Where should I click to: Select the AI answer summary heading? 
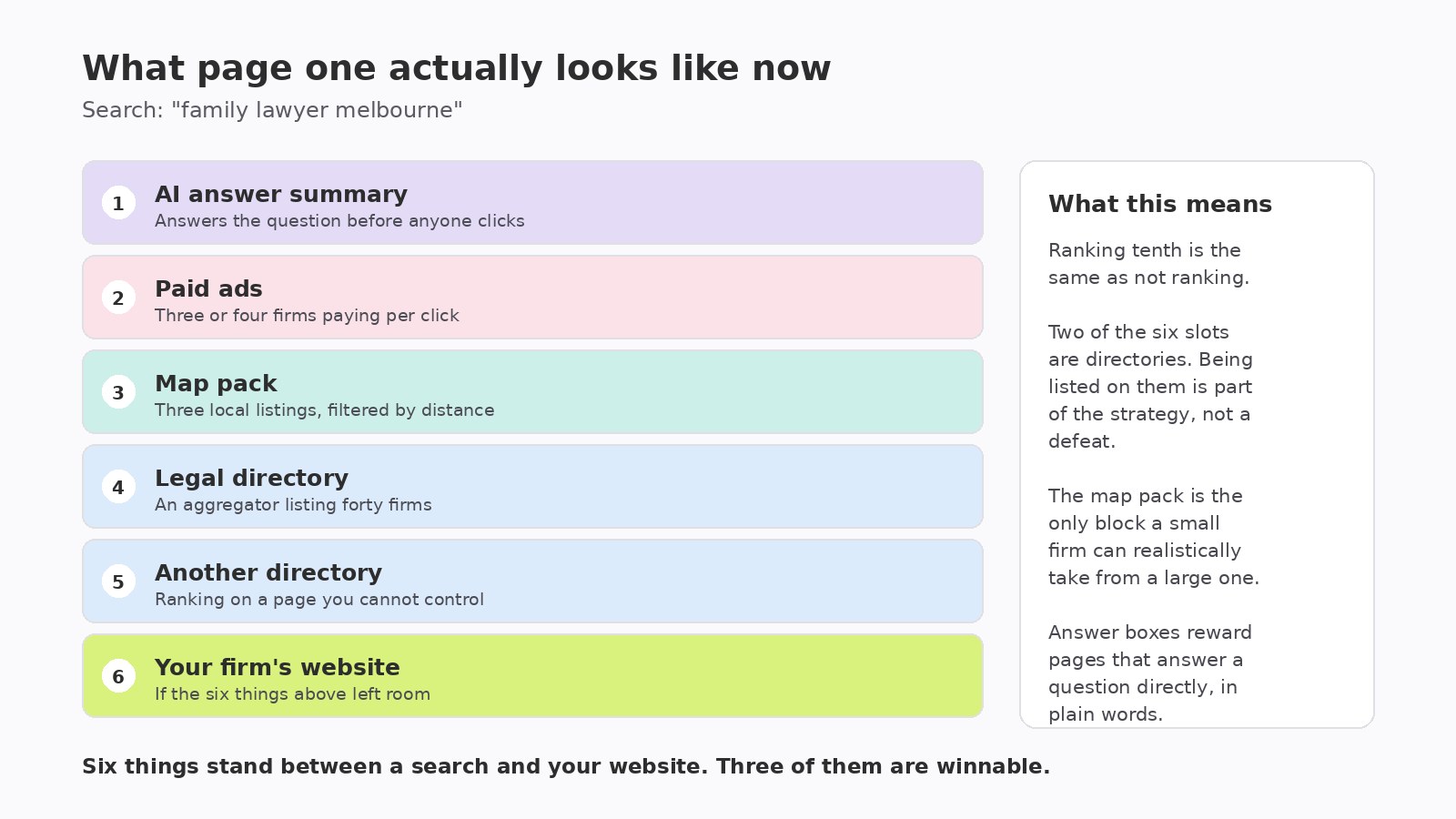281,195
